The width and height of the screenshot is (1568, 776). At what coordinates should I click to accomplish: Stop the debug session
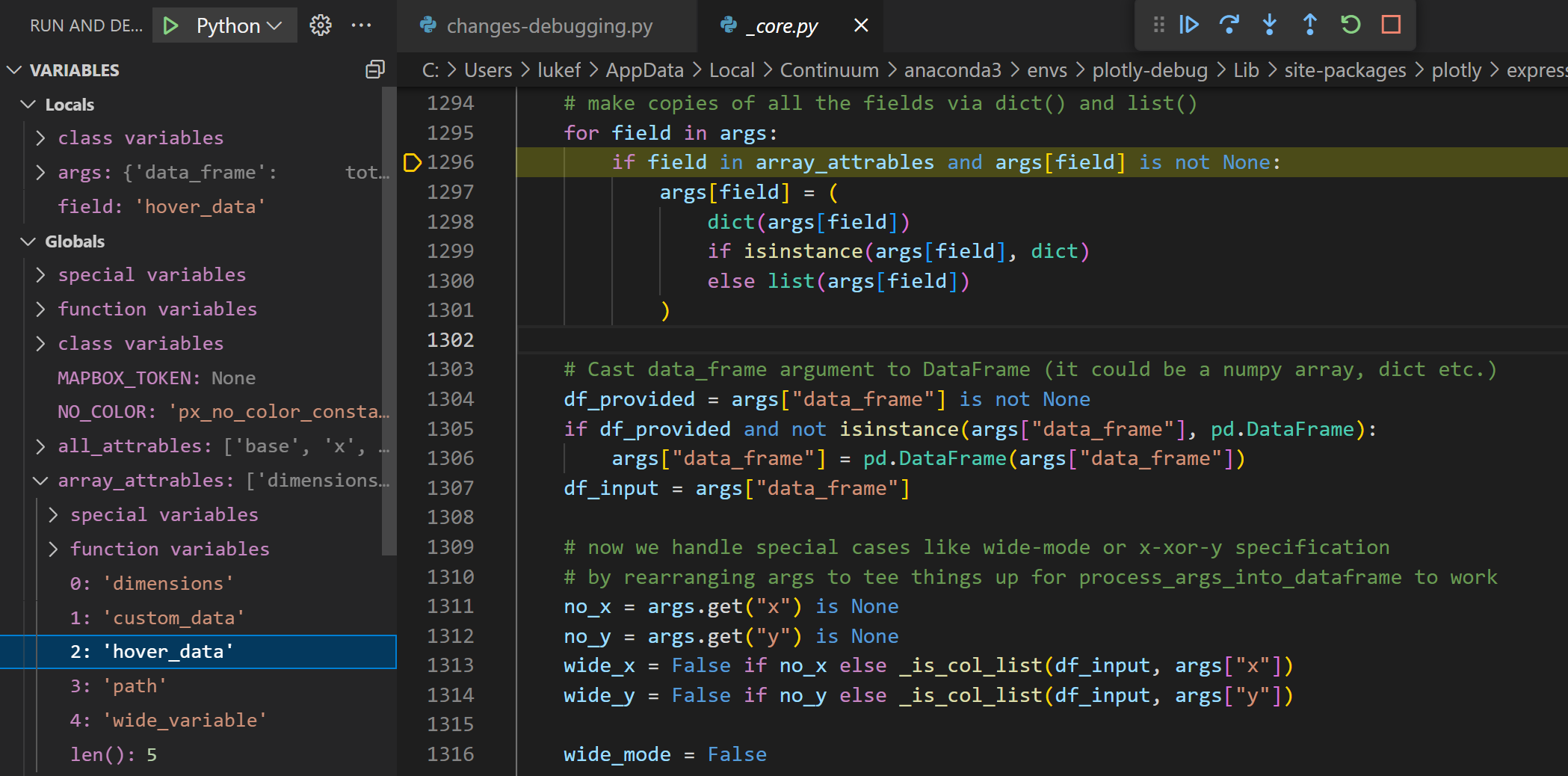tap(1391, 25)
